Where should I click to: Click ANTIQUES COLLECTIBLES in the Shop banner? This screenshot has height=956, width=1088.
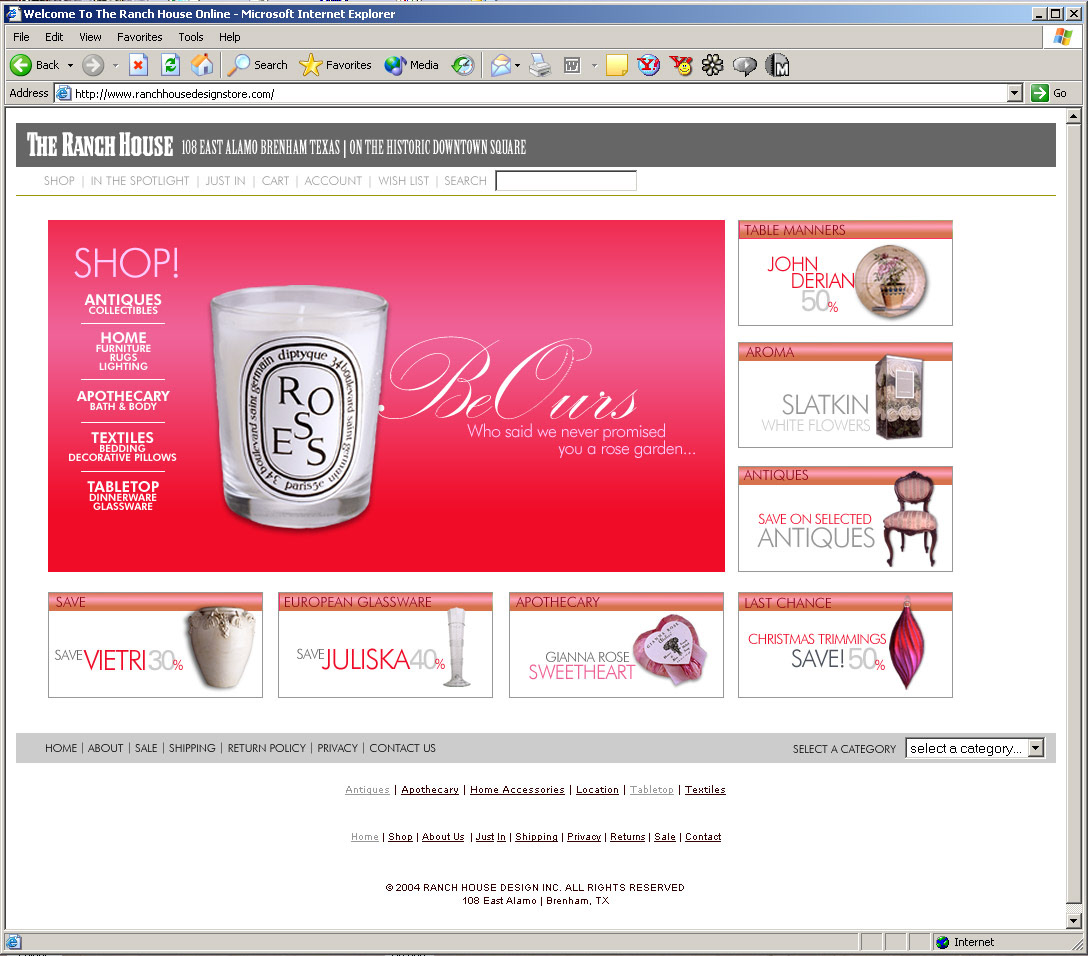click(123, 304)
